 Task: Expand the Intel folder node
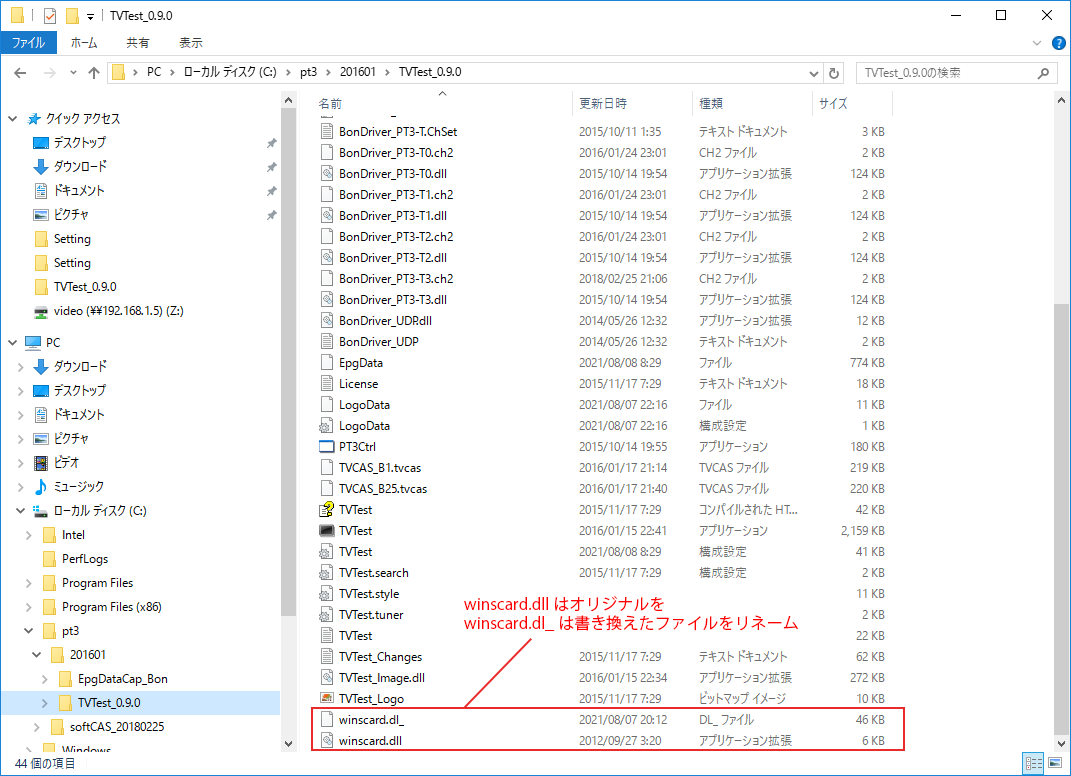29,535
